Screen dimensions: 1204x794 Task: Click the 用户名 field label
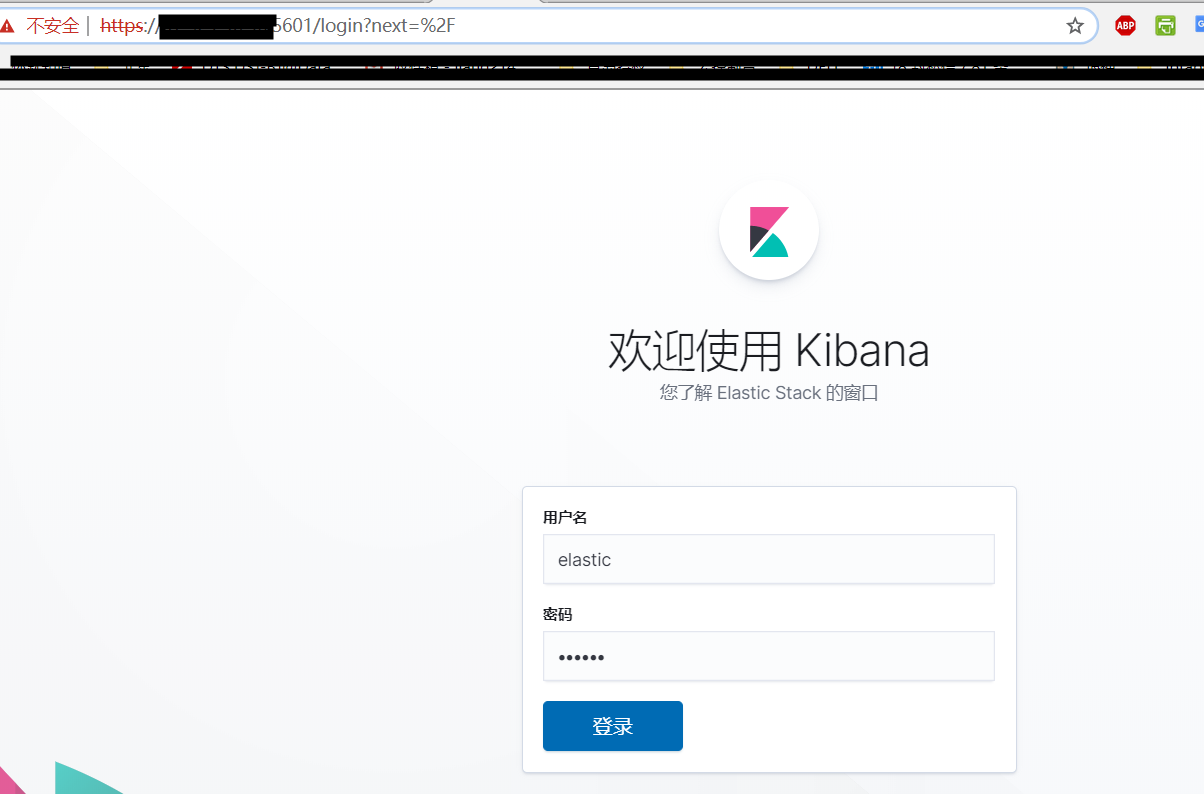click(565, 517)
